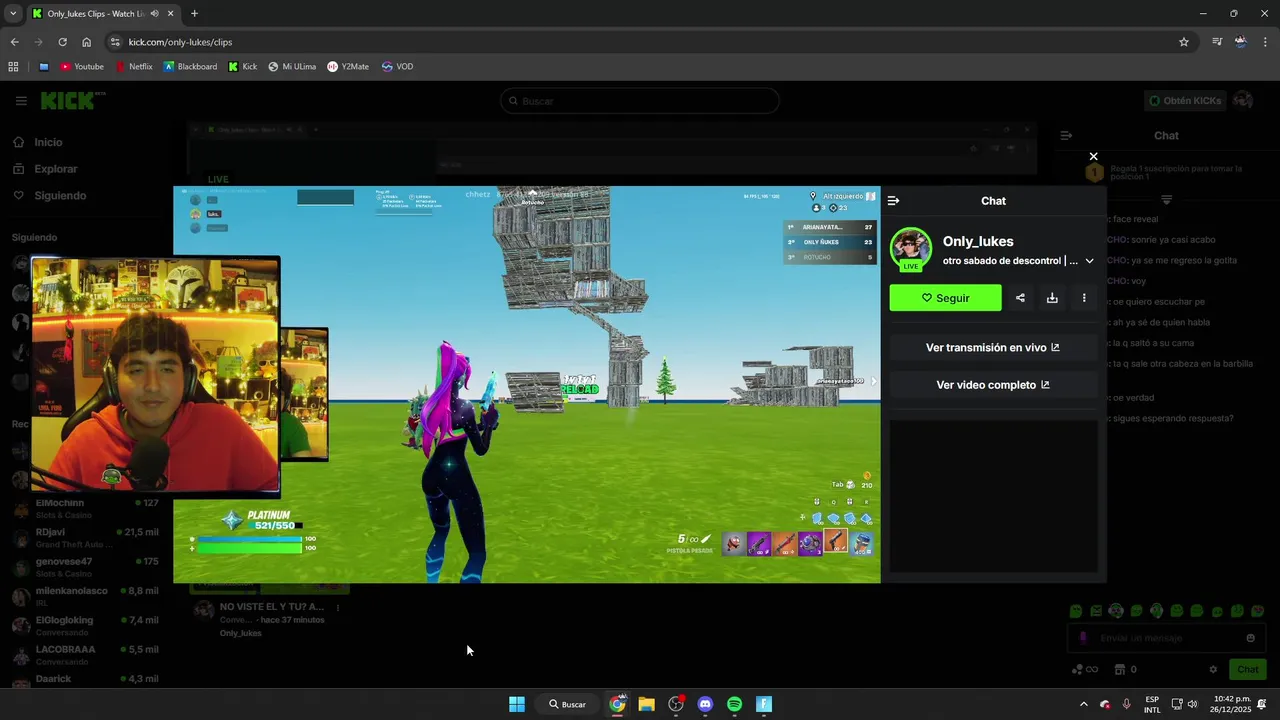Click the Only_lukes channel name
Viewport: 1280px width, 720px height.
coord(978,241)
